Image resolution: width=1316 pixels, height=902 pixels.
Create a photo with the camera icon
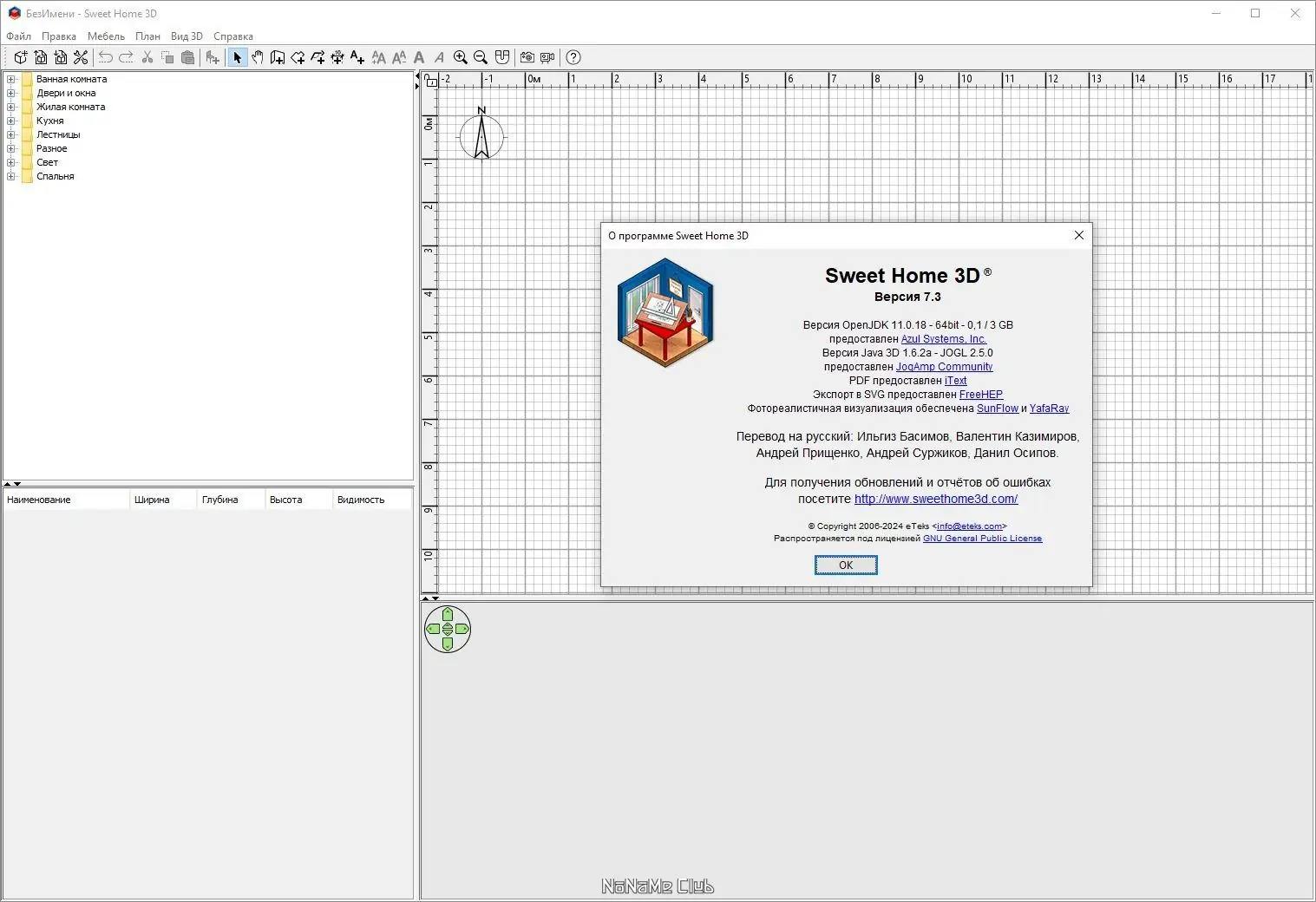coord(527,57)
